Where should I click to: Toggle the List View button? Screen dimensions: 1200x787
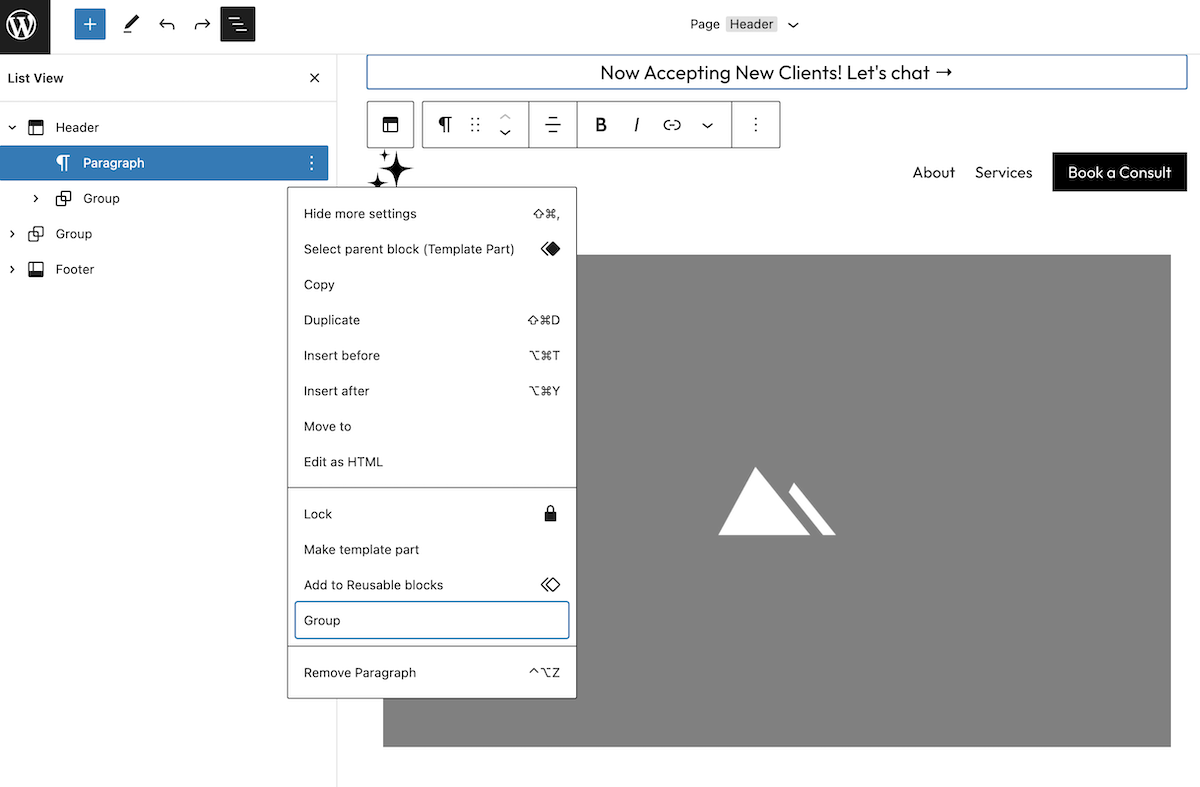click(238, 24)
